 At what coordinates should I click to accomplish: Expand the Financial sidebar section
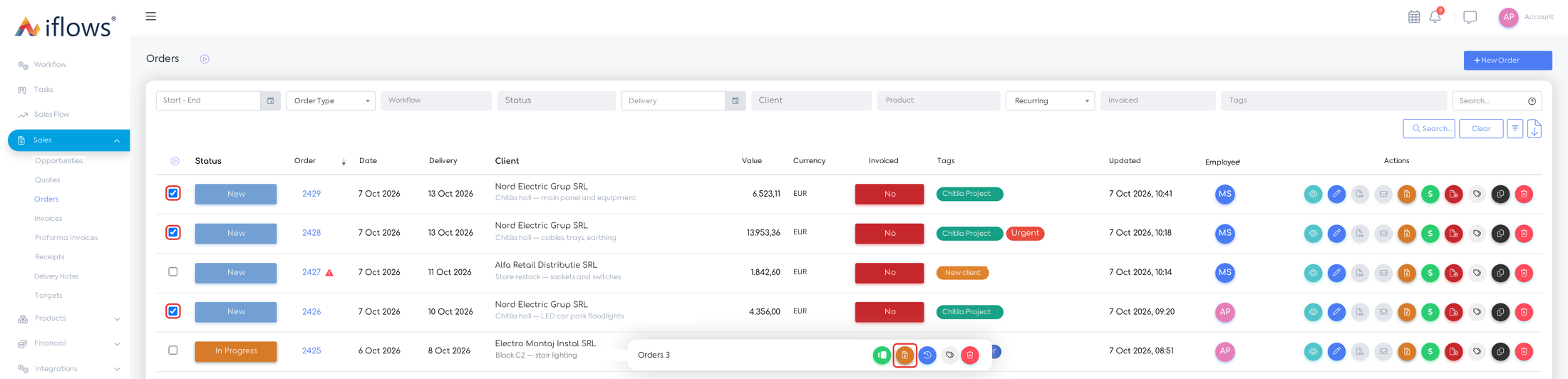[117, 343]
